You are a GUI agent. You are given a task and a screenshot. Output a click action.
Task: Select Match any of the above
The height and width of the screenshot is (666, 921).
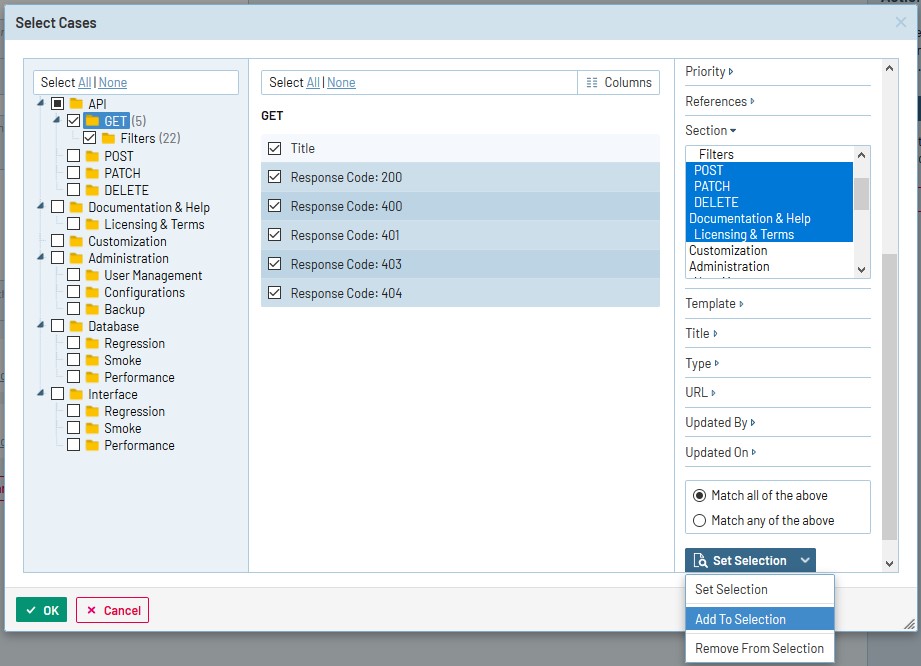point(700,520)
